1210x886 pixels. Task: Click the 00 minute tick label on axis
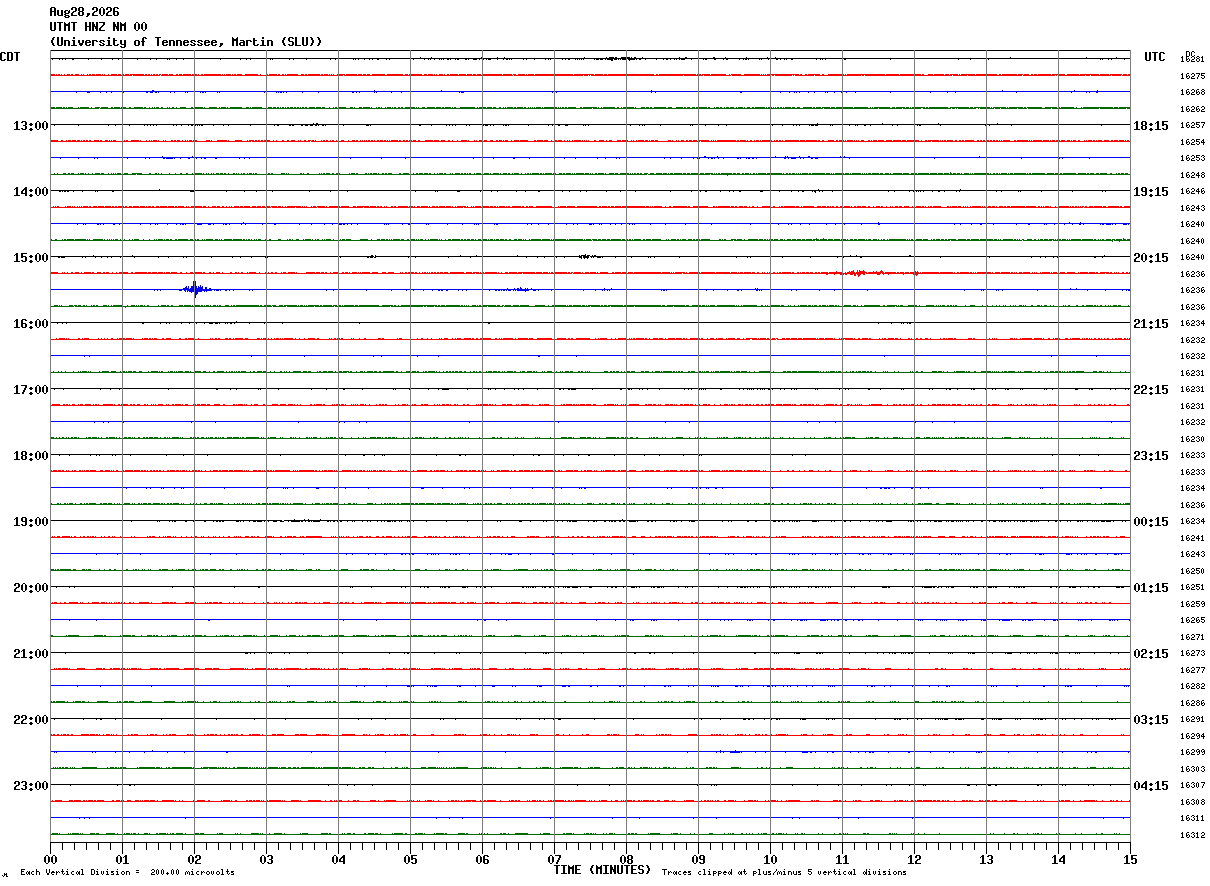click(x=51, y=859)
